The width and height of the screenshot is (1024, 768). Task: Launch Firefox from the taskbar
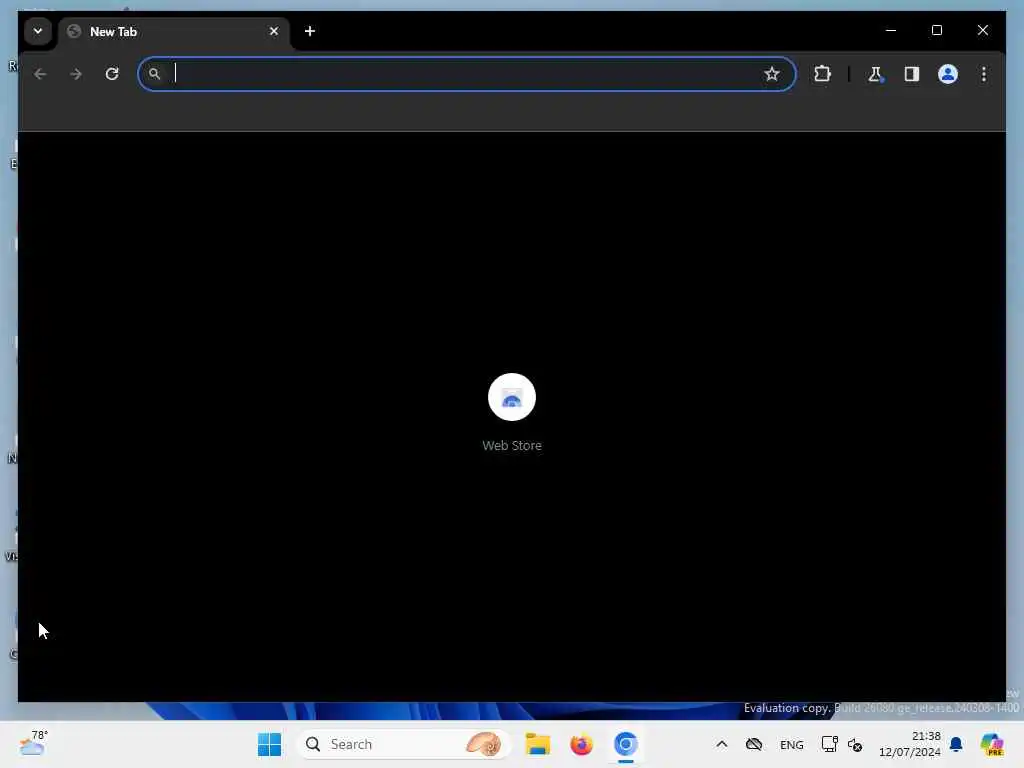581,744
